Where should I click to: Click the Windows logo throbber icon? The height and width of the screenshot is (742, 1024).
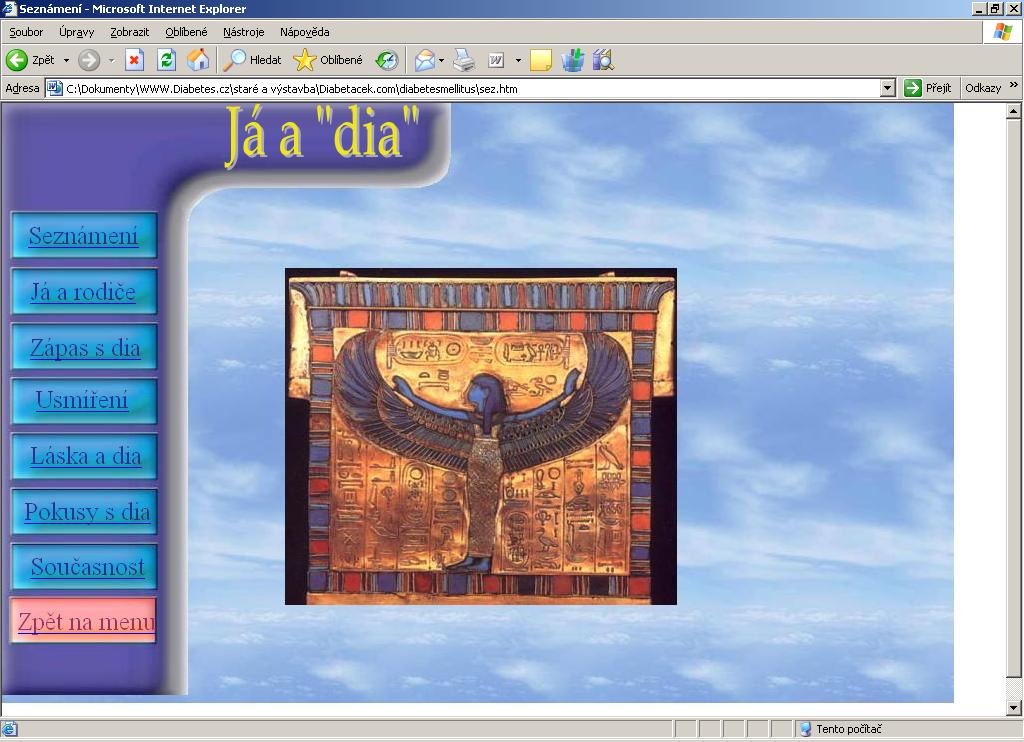tap(1002, 32)
